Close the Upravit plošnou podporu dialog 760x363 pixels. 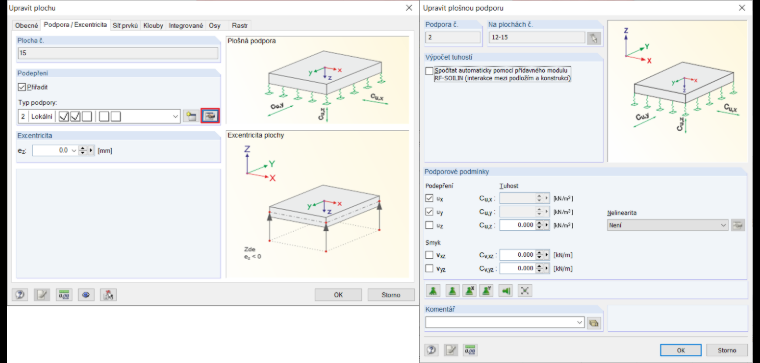pyautogui.click(x=742, y=8)
